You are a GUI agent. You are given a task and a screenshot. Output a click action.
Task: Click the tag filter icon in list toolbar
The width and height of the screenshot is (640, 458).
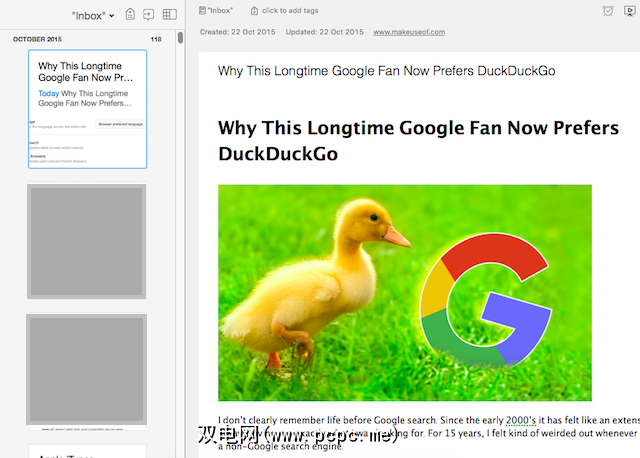click(x=130, y=15)
